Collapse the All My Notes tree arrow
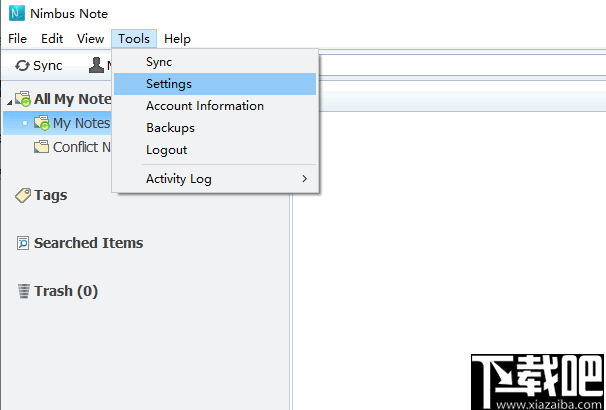This screenshot has width=606, height=410. tap(10, 102)
